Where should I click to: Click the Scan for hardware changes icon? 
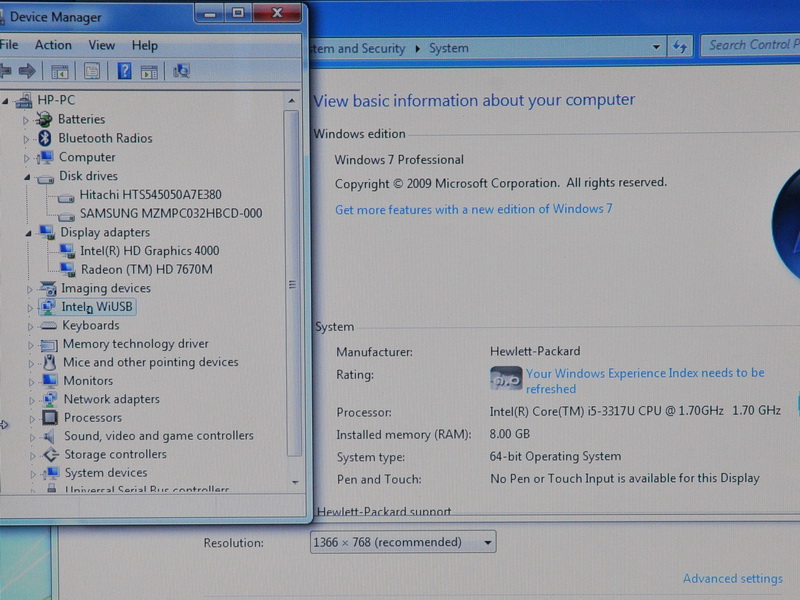181,71
